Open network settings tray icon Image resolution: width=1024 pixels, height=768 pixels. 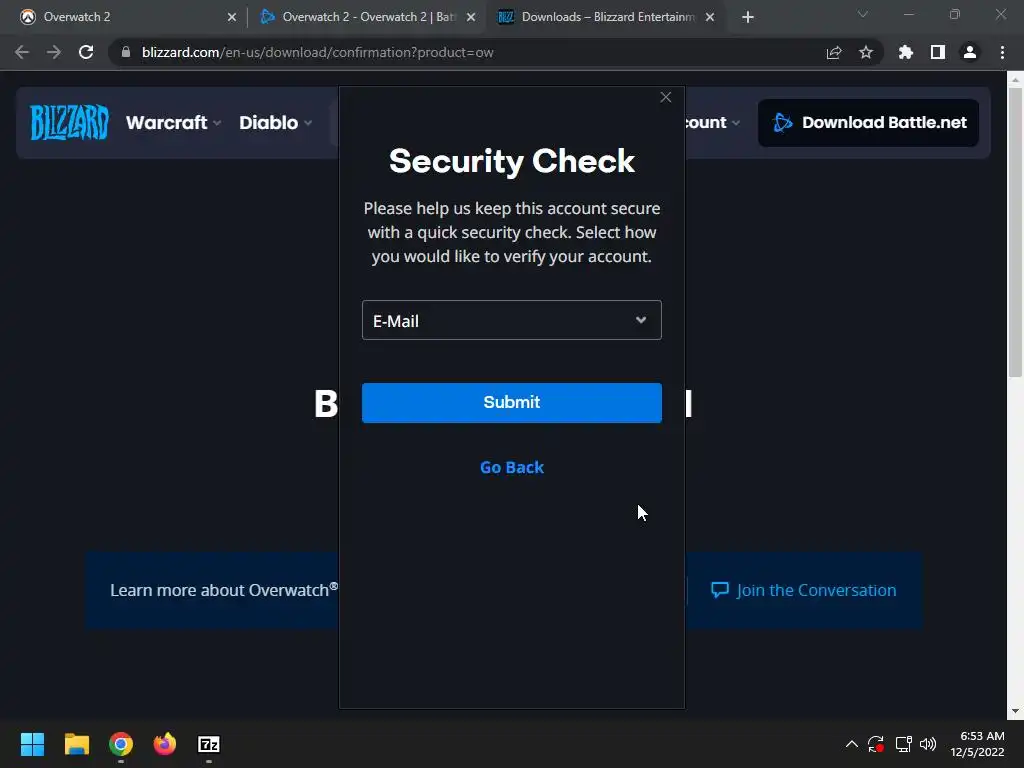coord(903,744)
